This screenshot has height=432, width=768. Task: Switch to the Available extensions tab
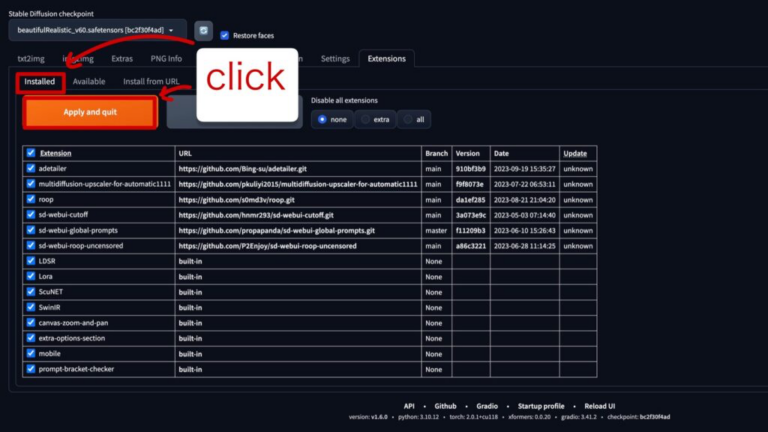(89, 82)
